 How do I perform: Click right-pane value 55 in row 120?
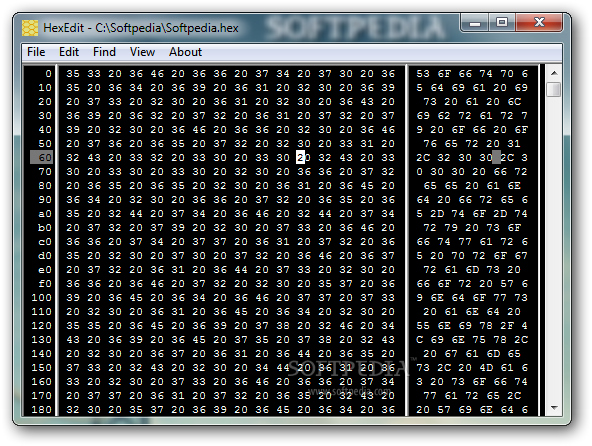tap(423, 326)
